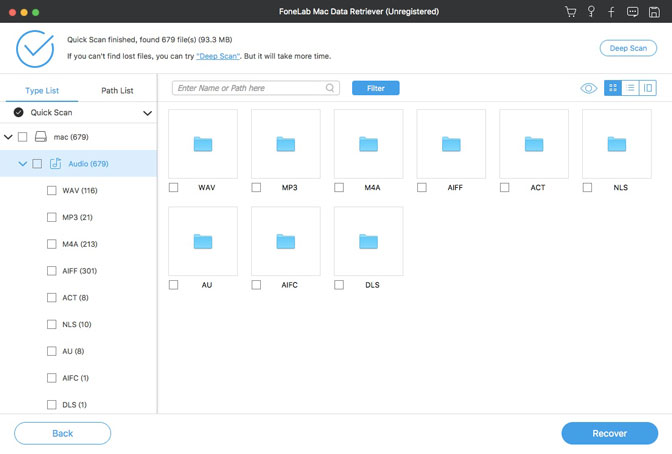Open the AIFF folder thumbnail
This screenshot has height=454, width=672.
[451, 144]
